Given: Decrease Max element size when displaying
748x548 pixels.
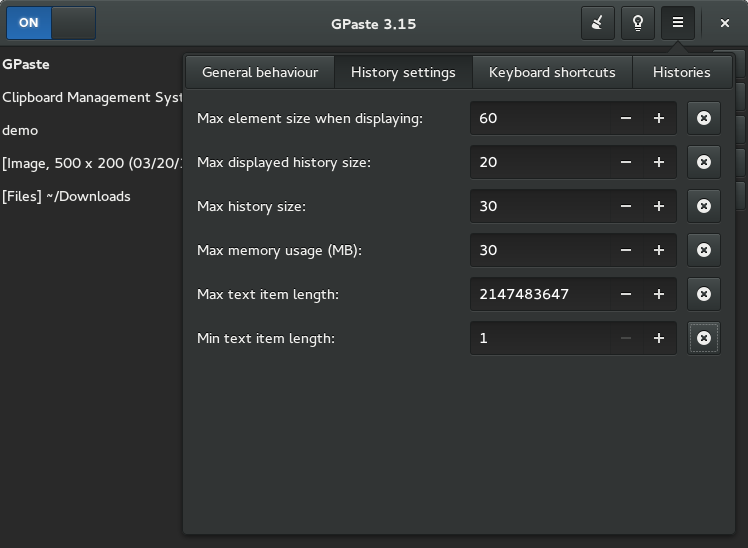Looking at the screenshot, I should [x=626, y=118].
